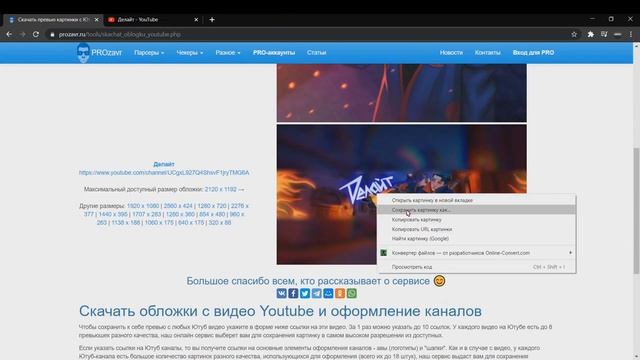Bookmark this page with the star icon
This screenshot has width=640, height=360.
[574, 35]
